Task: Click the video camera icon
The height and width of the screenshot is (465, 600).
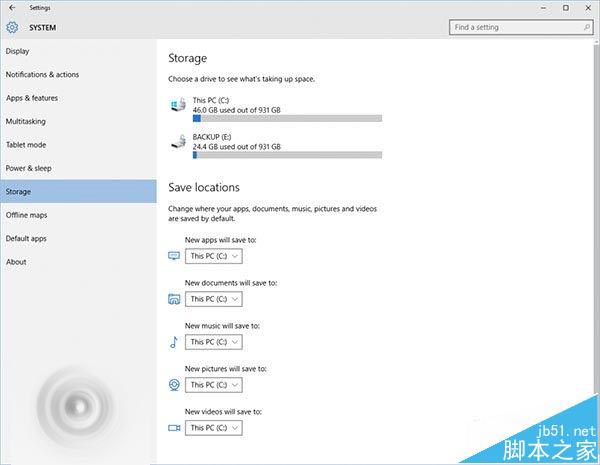Action: (174, 427)
